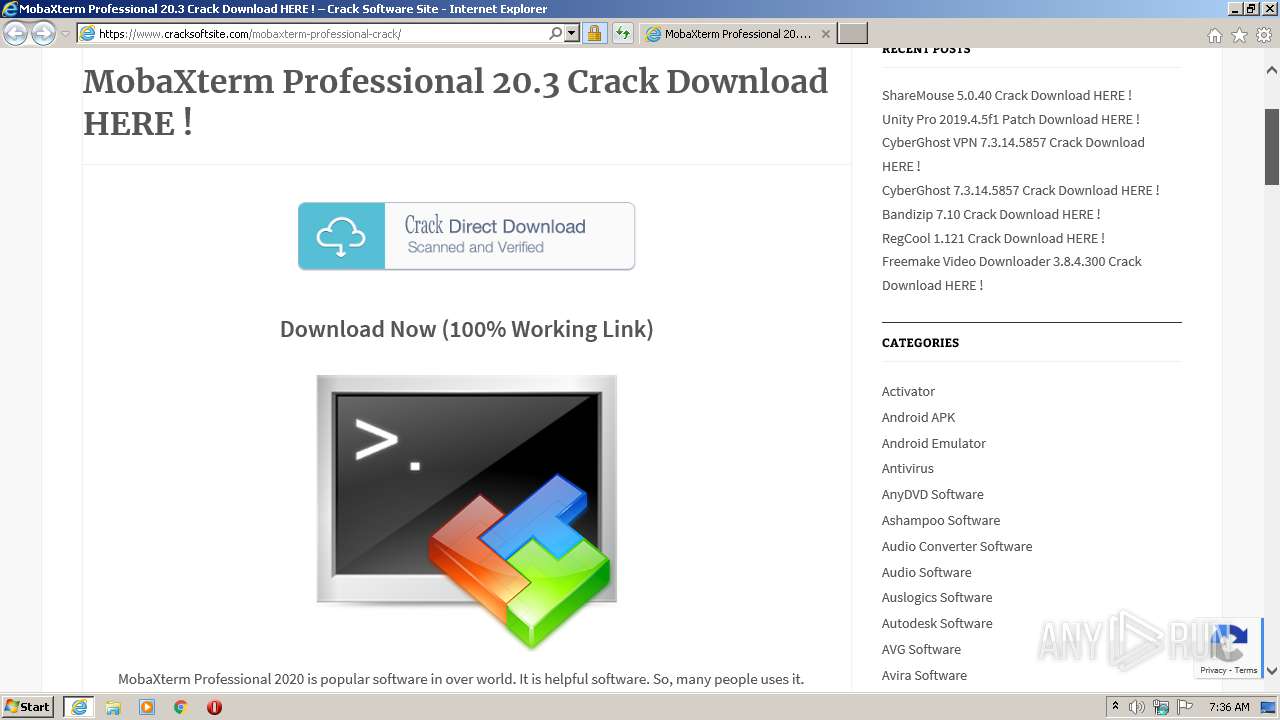
Task: Click the address bar search magnifier icon
Action: [556, 34]
